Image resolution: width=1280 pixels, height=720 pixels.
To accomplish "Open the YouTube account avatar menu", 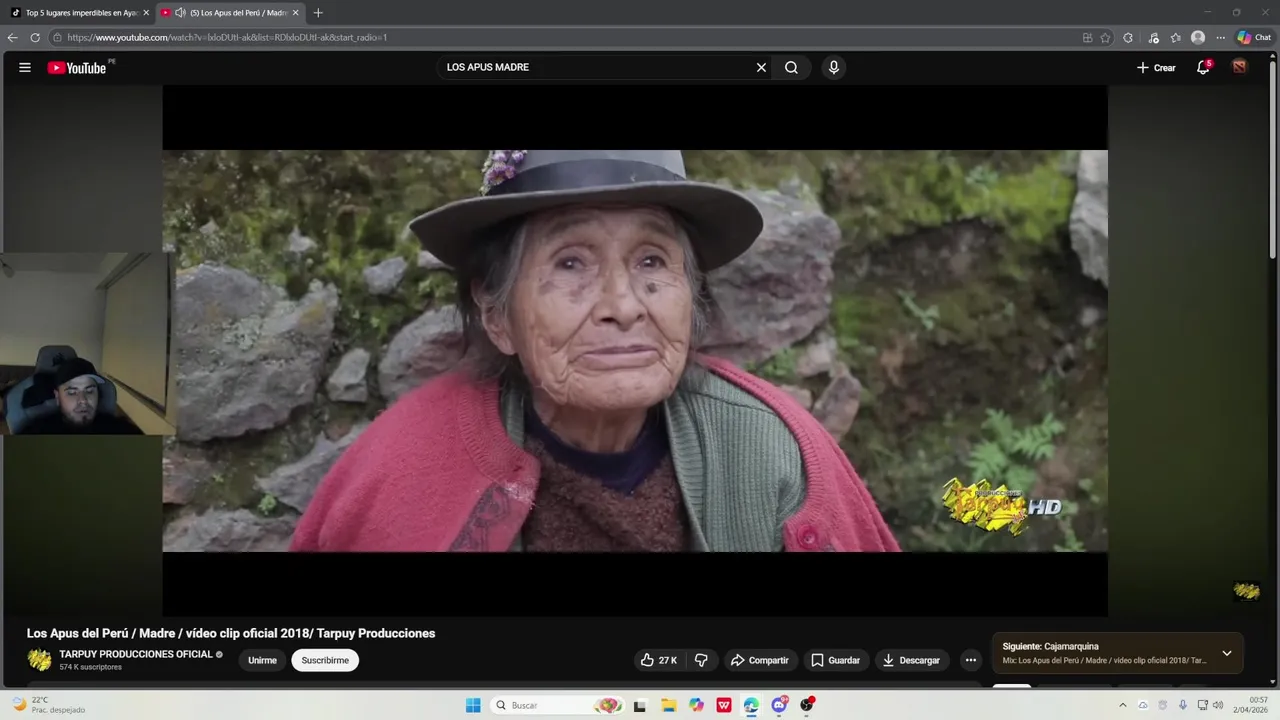I will pos(1240,67).
